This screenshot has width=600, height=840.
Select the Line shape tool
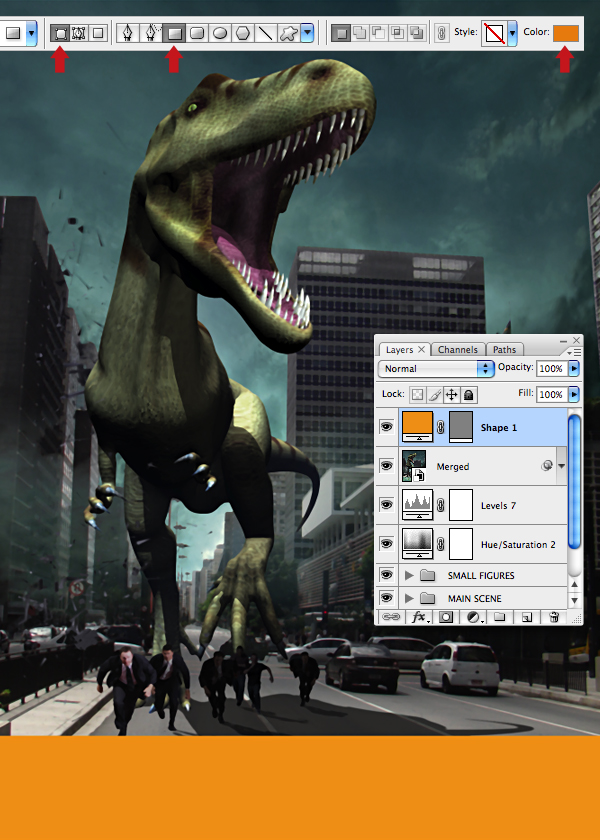click(266, 34)
